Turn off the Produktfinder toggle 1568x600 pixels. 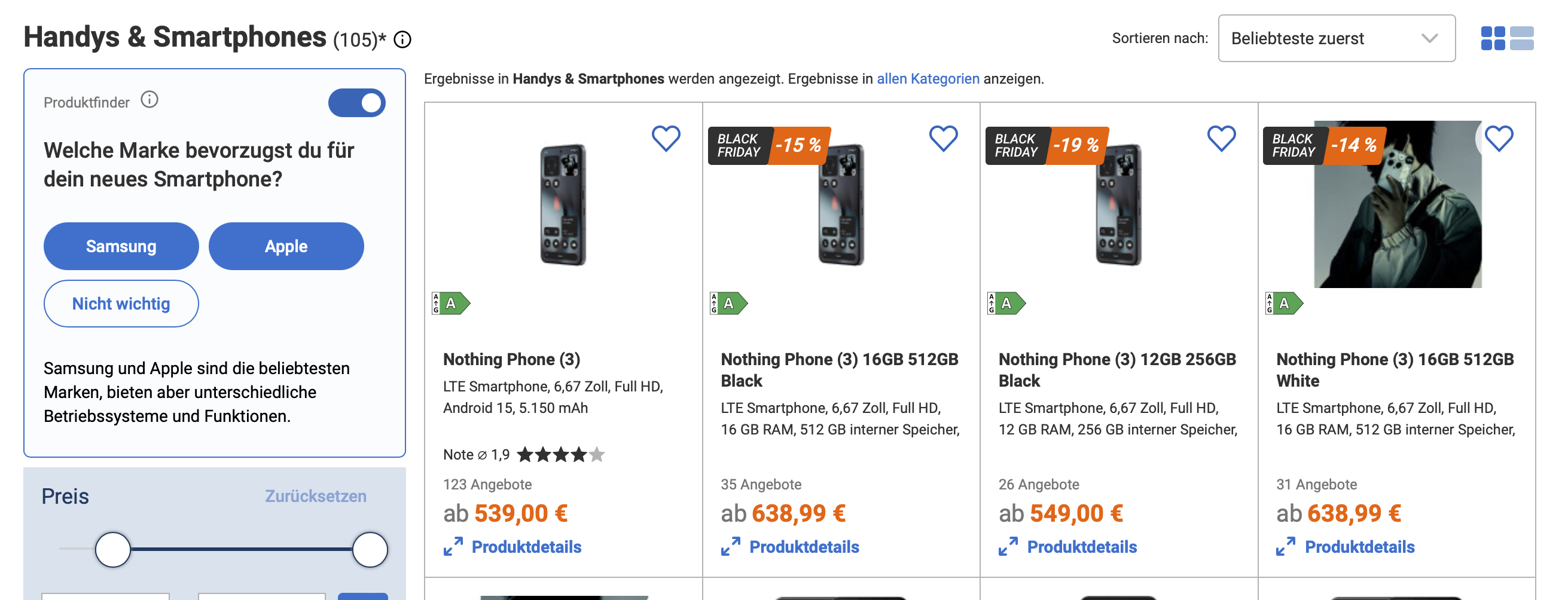[x=356, y=103]
